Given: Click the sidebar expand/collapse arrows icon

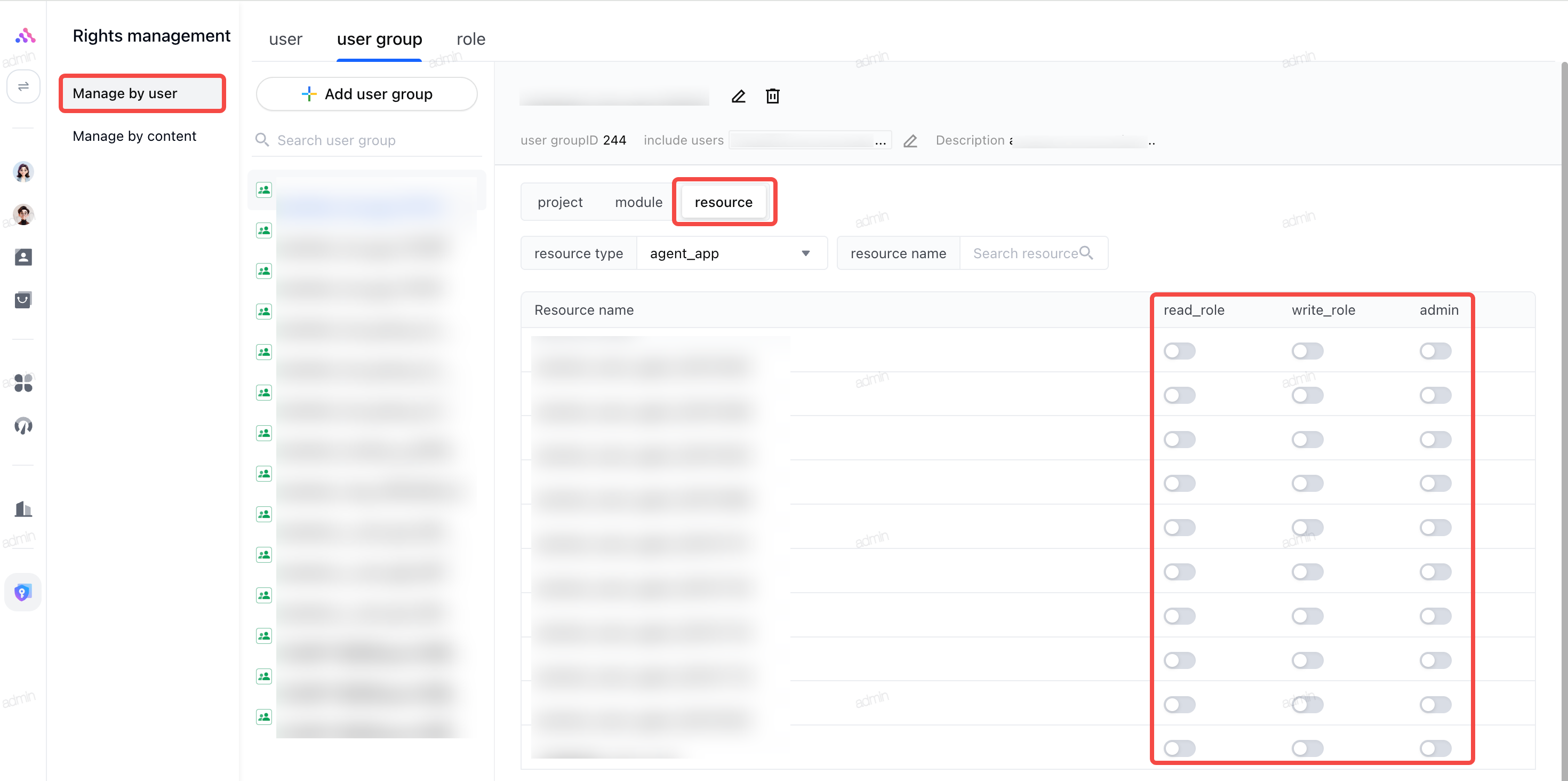Looking at the screenshot, I should 24,86.
